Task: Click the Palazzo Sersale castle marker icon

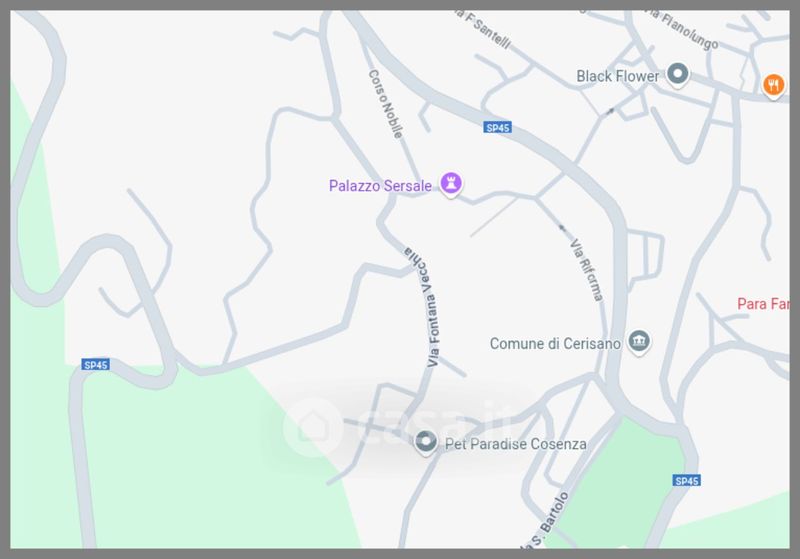Action: pyautogui.click(x=451, y=184)
